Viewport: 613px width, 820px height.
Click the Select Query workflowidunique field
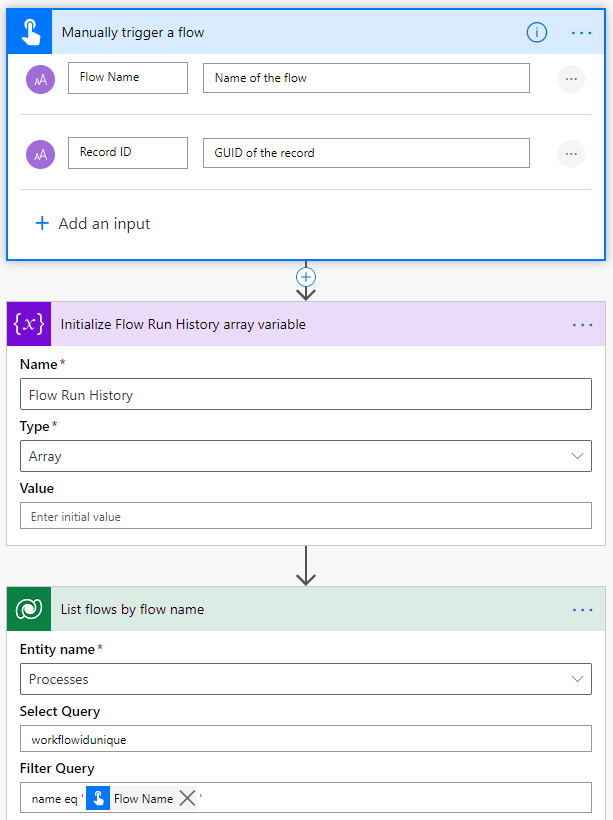305,739
